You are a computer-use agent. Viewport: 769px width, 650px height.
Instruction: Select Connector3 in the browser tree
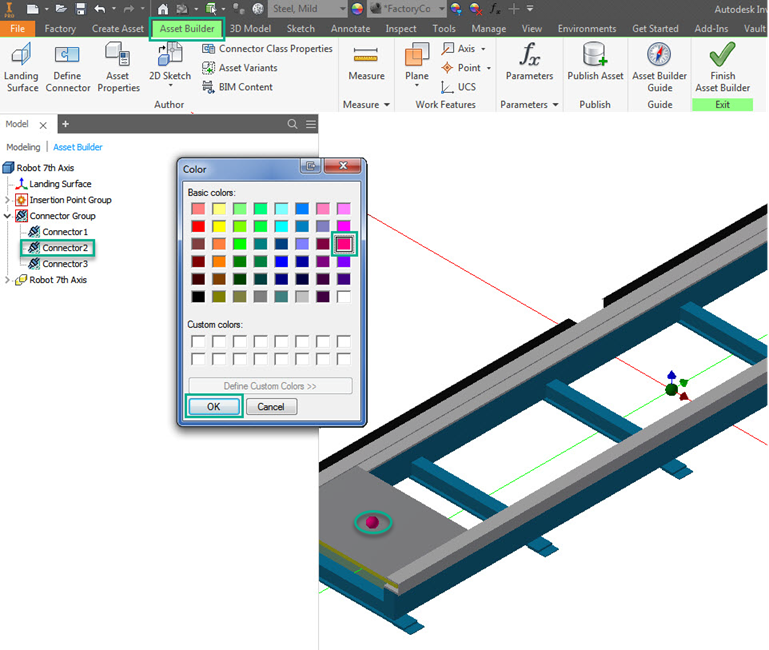pos(58,263)
